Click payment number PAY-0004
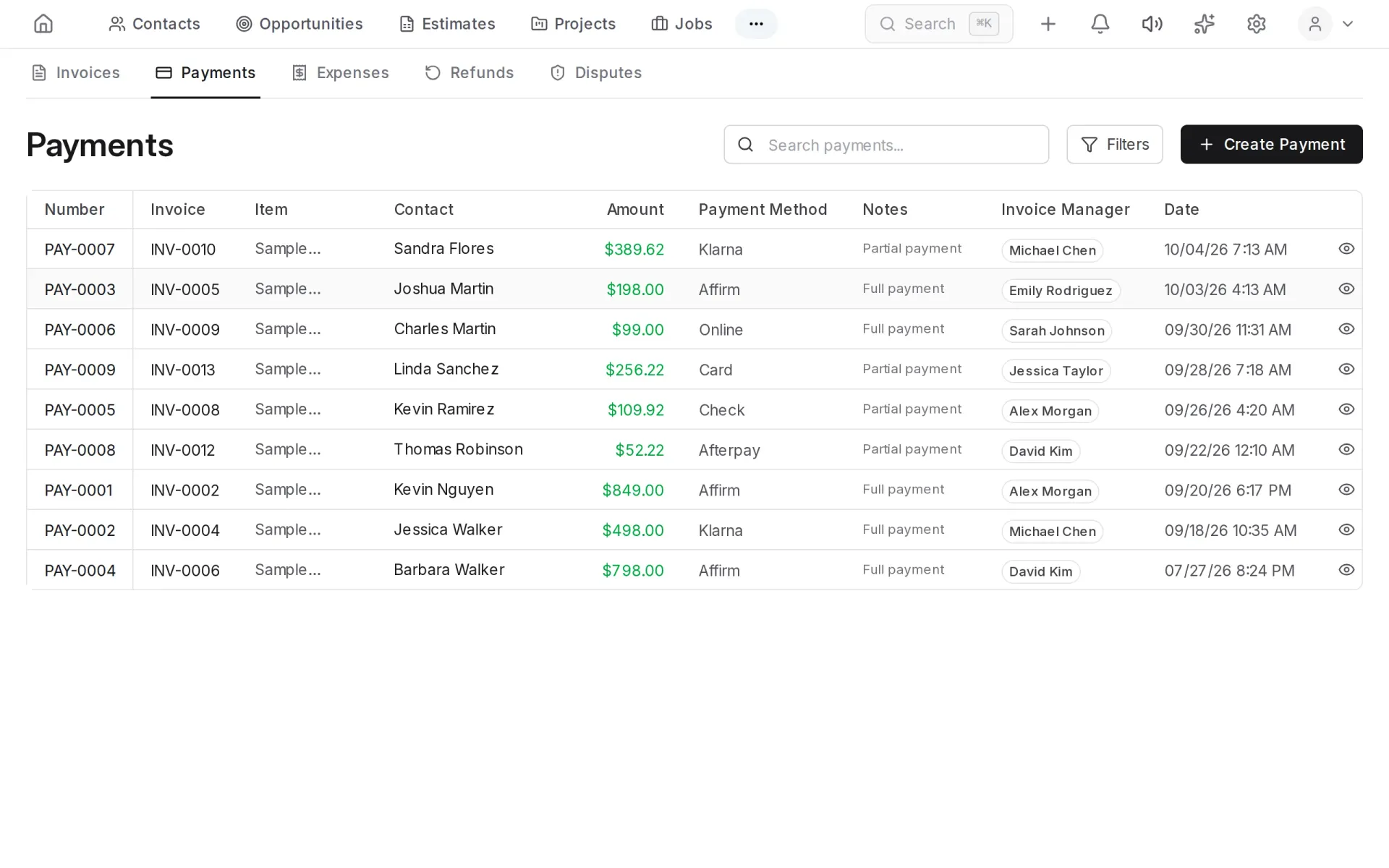This screenshot has width=1389, height=868. pos(80,571)
